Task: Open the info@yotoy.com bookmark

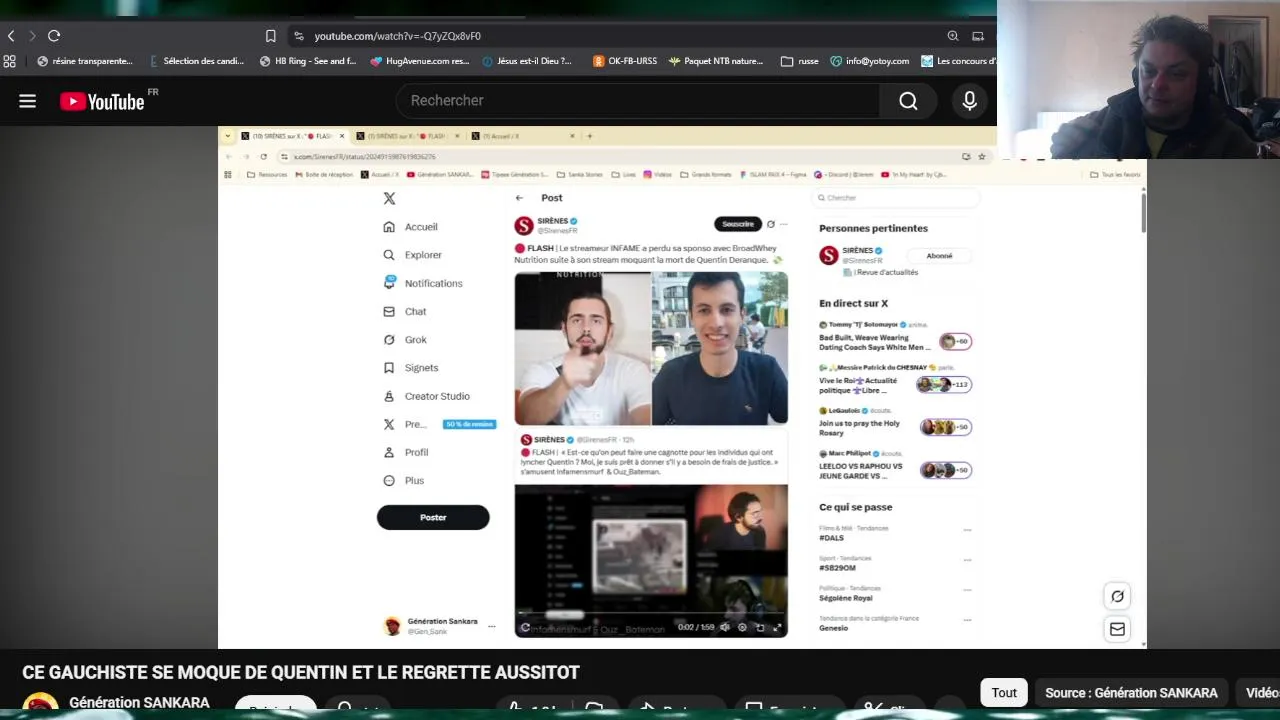Action: point(870,61)
